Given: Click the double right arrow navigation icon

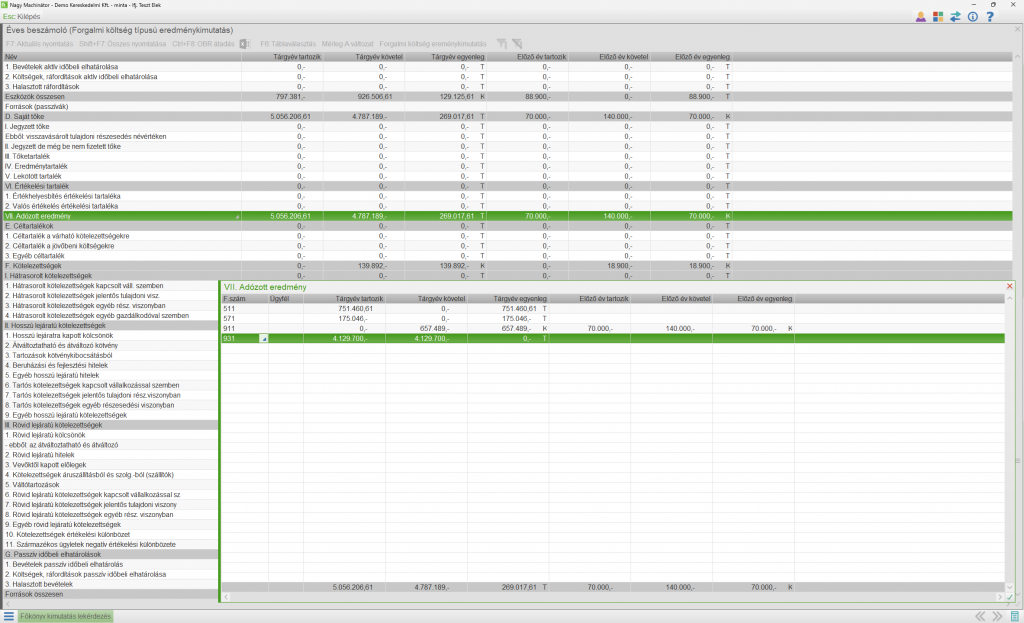Looking at the screenshot, I should coord(997,616).
